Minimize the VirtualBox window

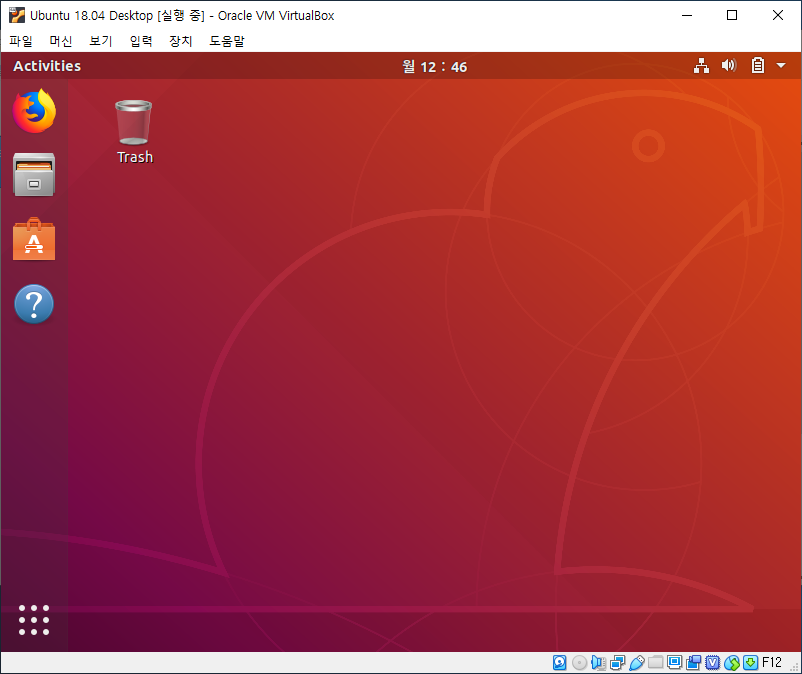coord(687,15)
